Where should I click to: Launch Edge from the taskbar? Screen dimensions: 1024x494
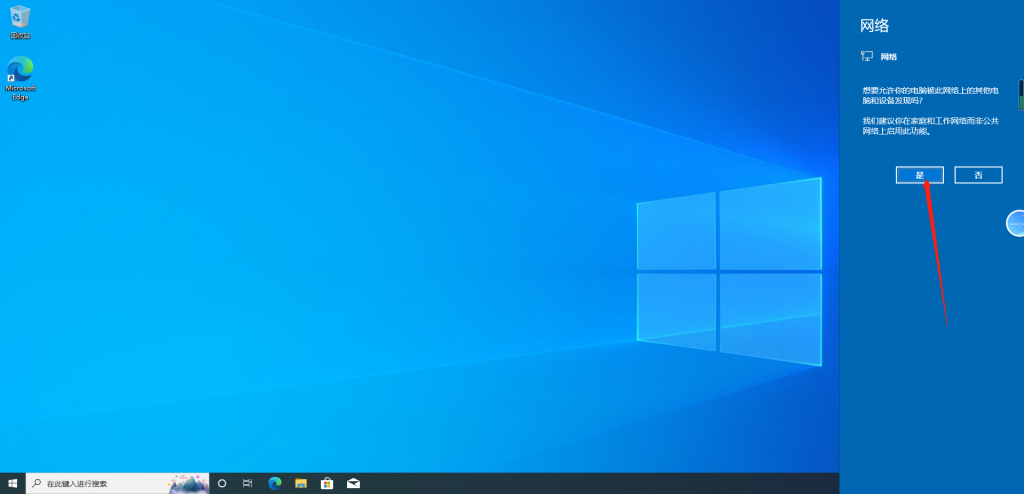[x=274, y=484]
